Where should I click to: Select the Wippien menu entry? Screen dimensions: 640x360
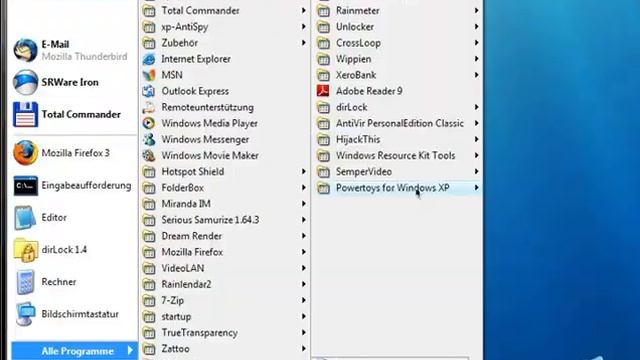click(x=398, y=59)
